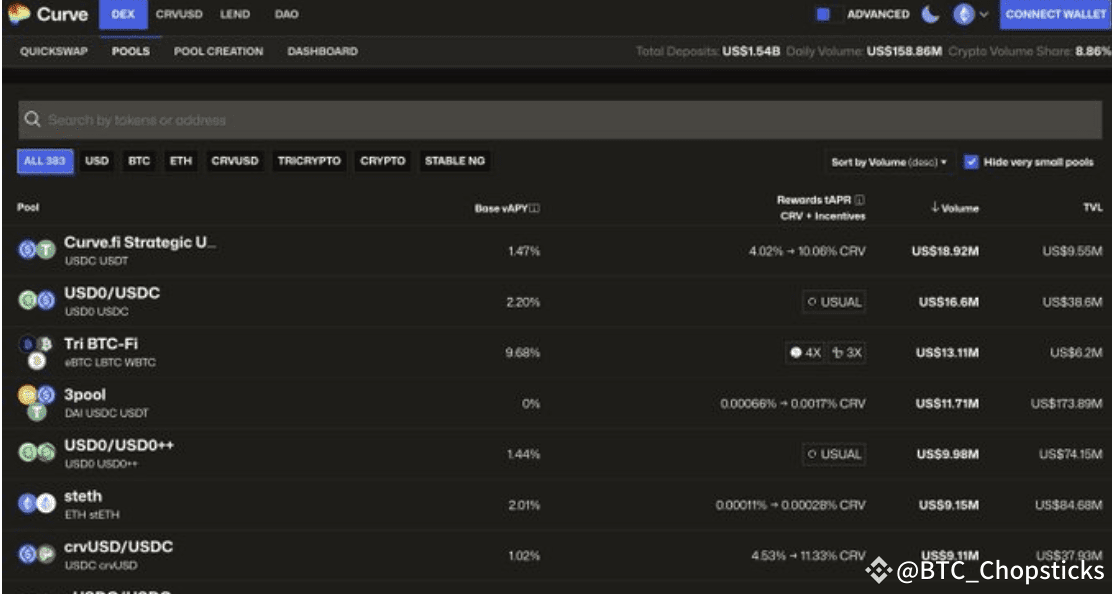The height and width of the screenshot is (594, 1112).
Task: Open the Ethereum network selector icon
Action: [x=963, y=14]
